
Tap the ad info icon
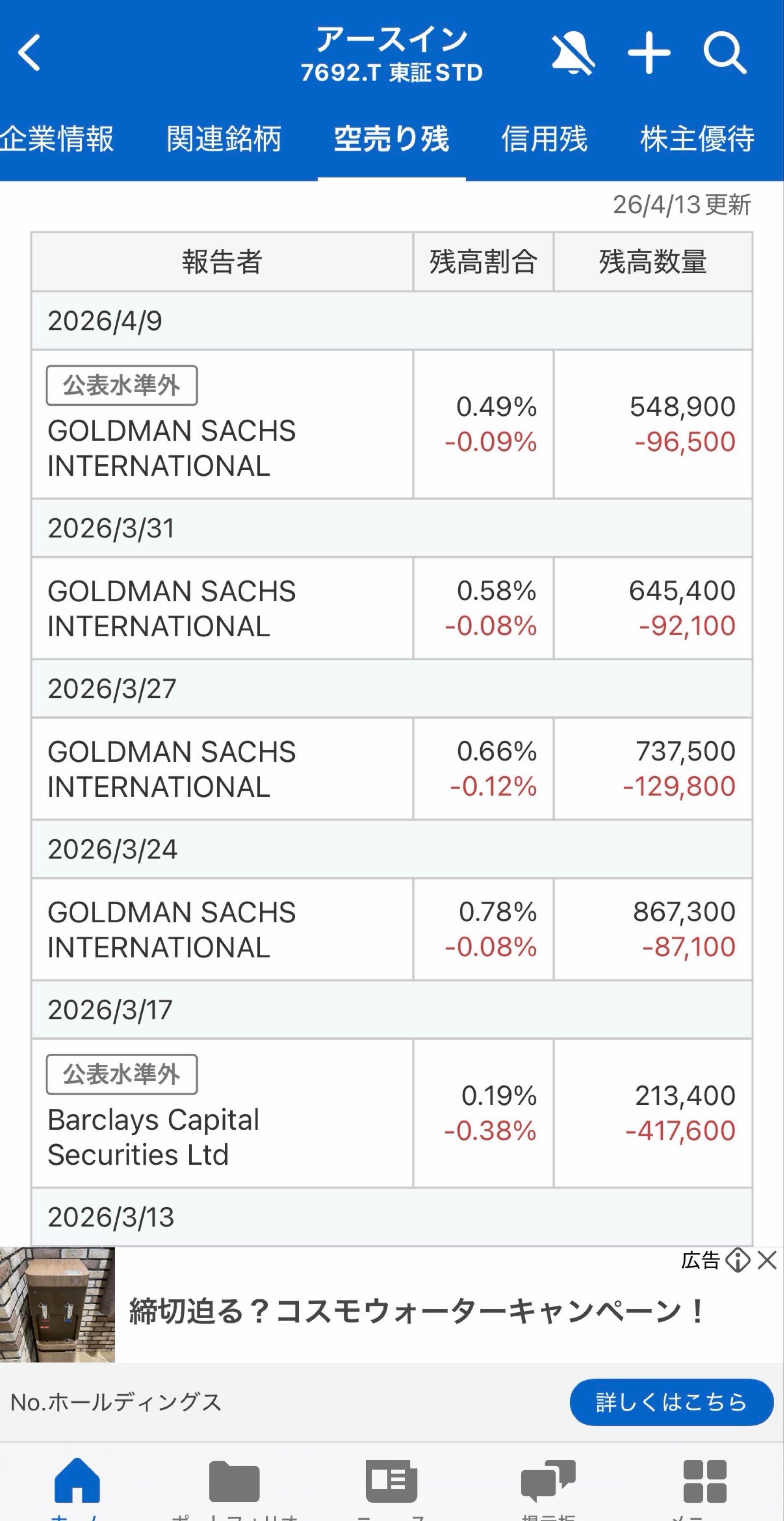738,1261
